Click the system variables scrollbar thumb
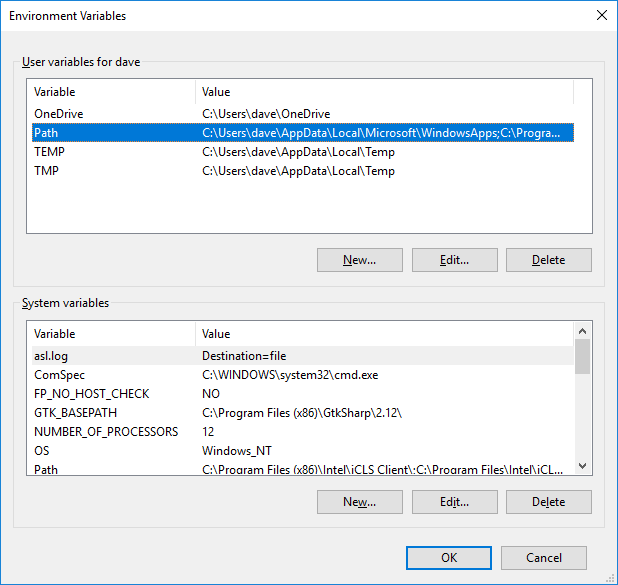The width and height of the screenshot is (618, 585). click(x=582, y=356)
